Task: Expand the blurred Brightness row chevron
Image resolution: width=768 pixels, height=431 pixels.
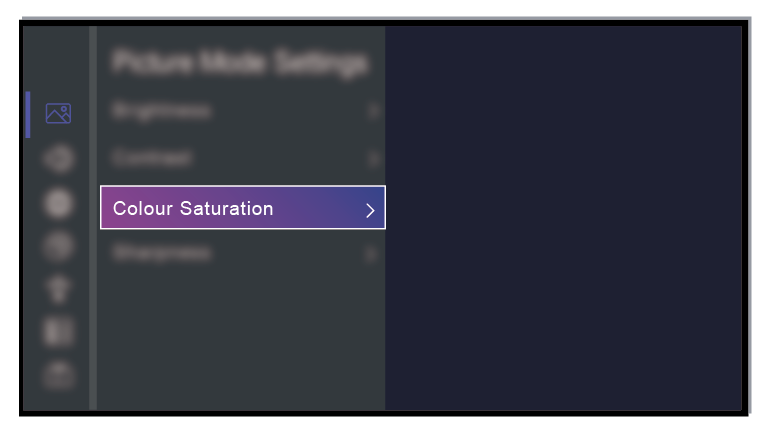Action: (373, 111)
